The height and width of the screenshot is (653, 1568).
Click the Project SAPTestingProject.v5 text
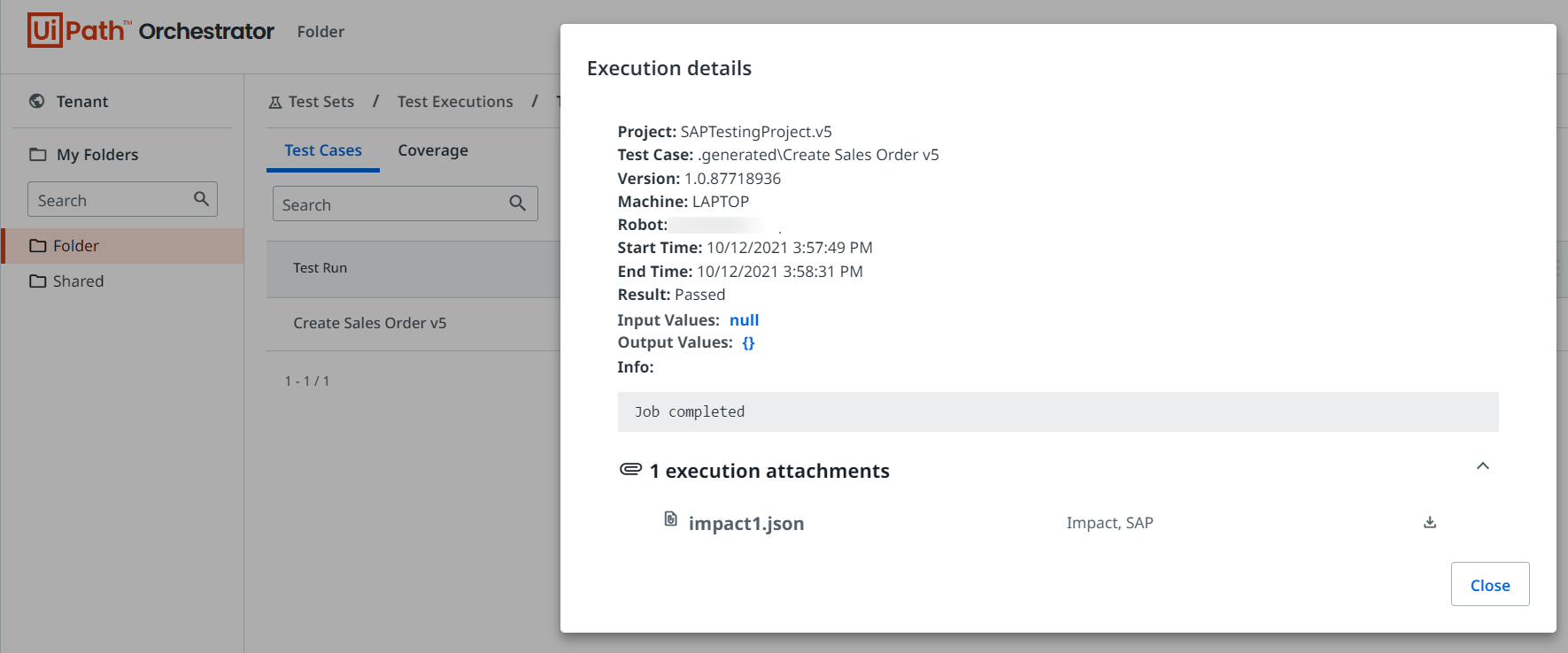(x=724, y=132)
